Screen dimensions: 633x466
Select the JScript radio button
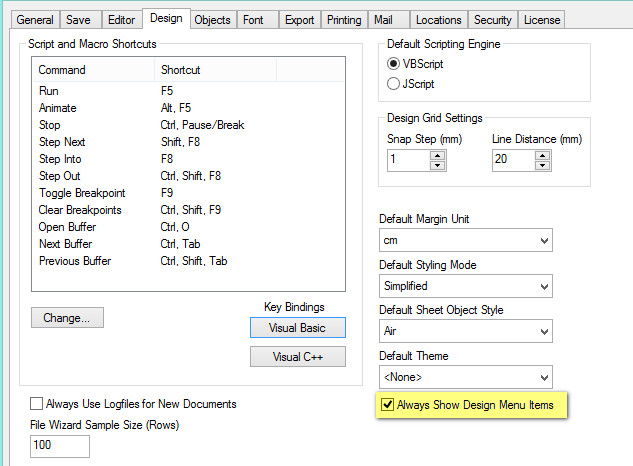(394, 84)
